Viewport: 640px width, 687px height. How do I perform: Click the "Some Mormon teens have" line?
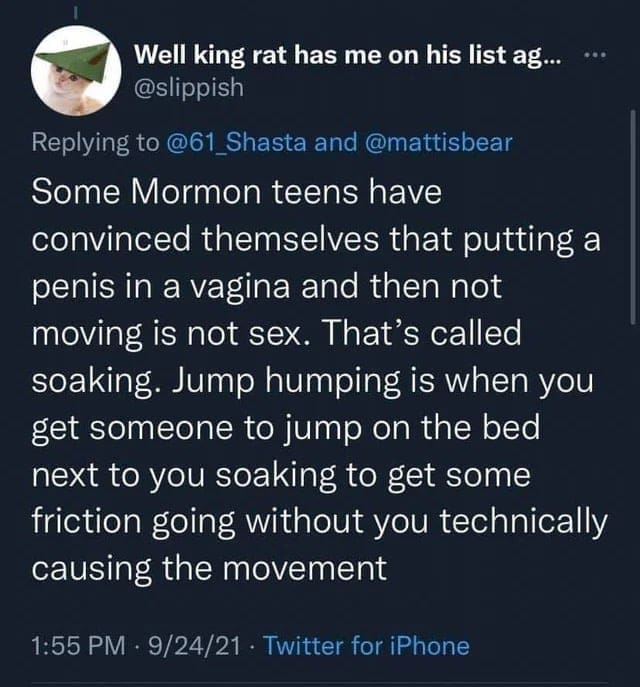coord(237,192)
